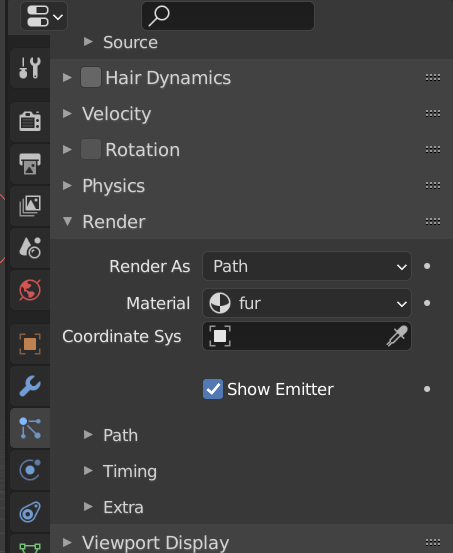Open the World properties tab
This screenshot has width=453, height=553.
(30, 290)
